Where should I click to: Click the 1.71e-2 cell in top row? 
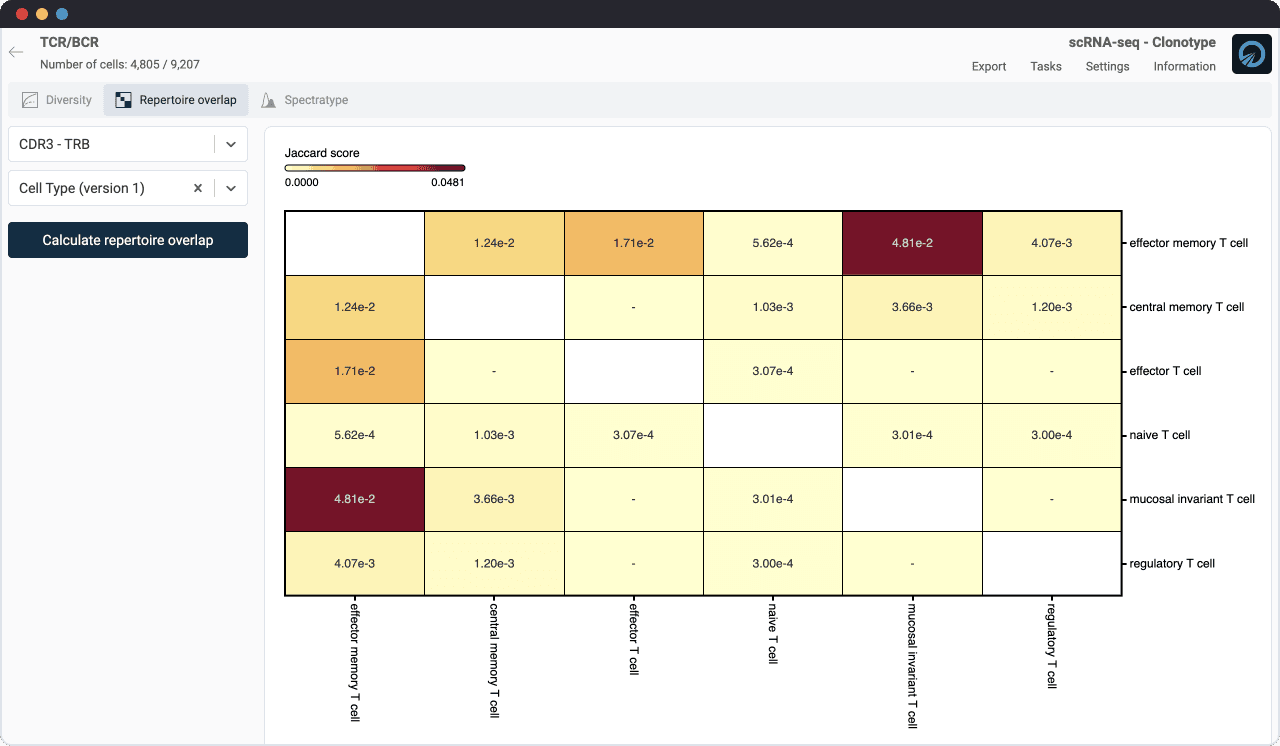pos(634,243)
